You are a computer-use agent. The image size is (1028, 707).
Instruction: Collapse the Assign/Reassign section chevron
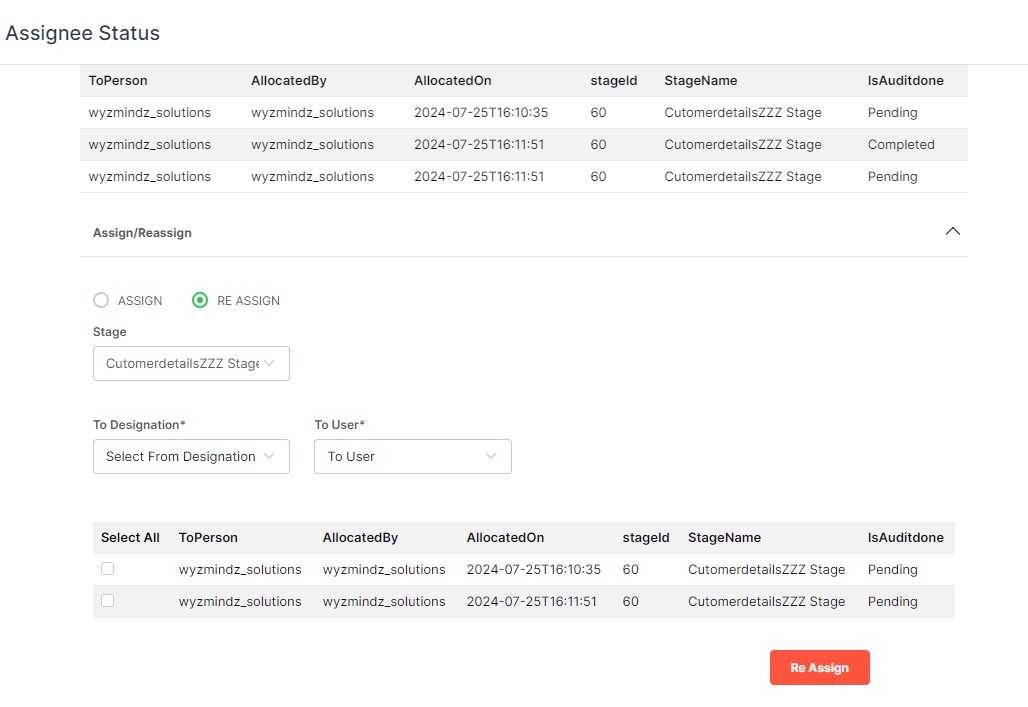(x=952, y=231)
